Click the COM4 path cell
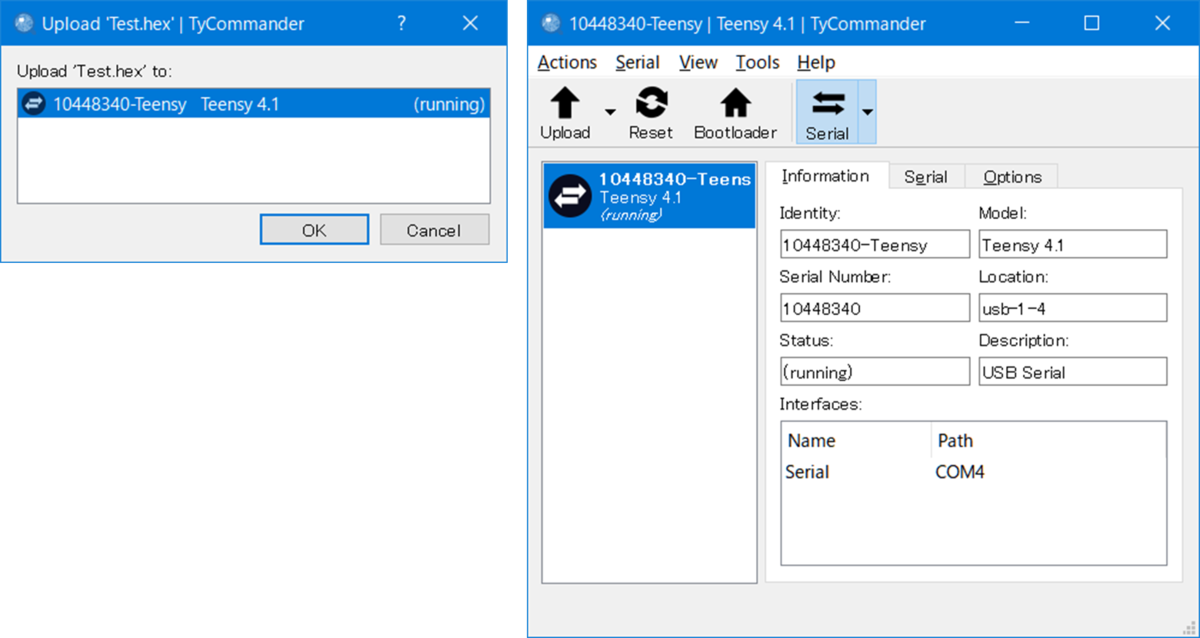The width and height of the screenshot is (1200, 638). [960, 472]
